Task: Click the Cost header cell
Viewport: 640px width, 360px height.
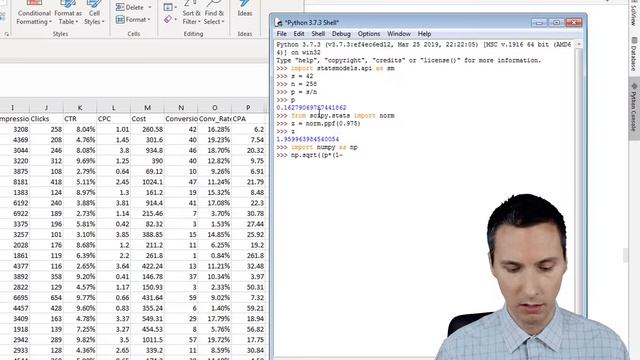Action: 147,119
